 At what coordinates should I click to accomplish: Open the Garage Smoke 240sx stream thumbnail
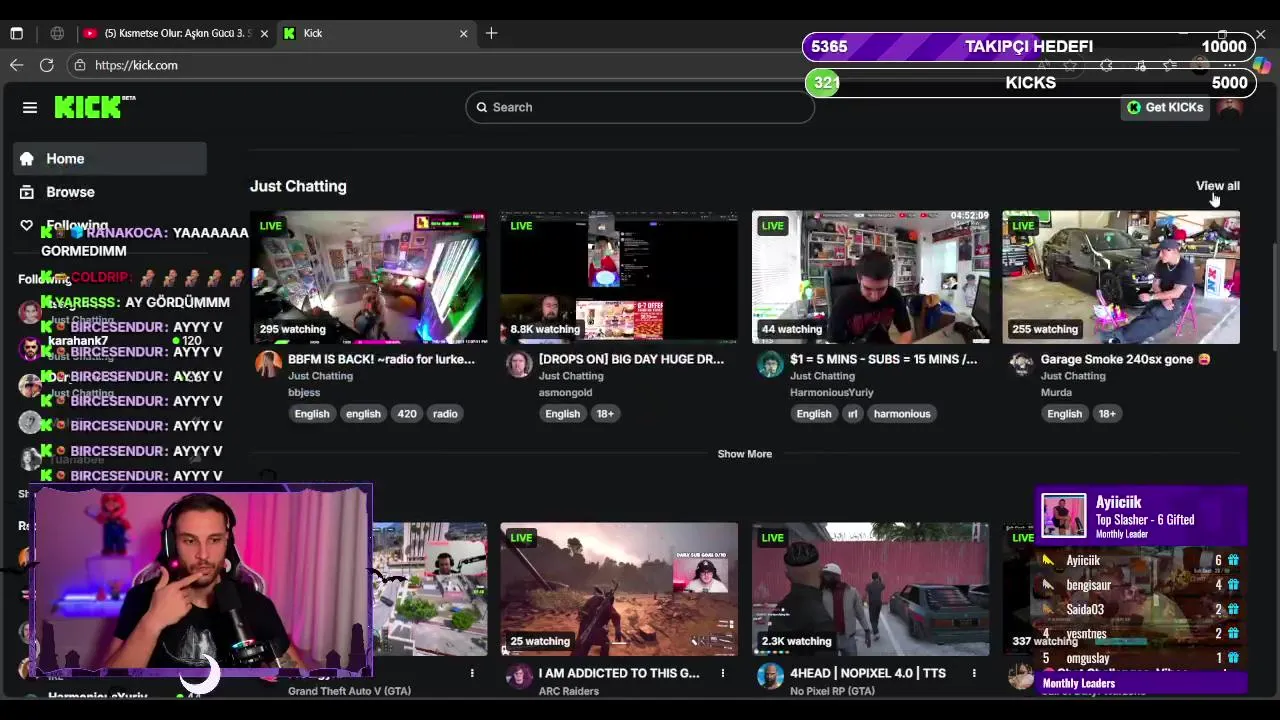pos(1121,277)
